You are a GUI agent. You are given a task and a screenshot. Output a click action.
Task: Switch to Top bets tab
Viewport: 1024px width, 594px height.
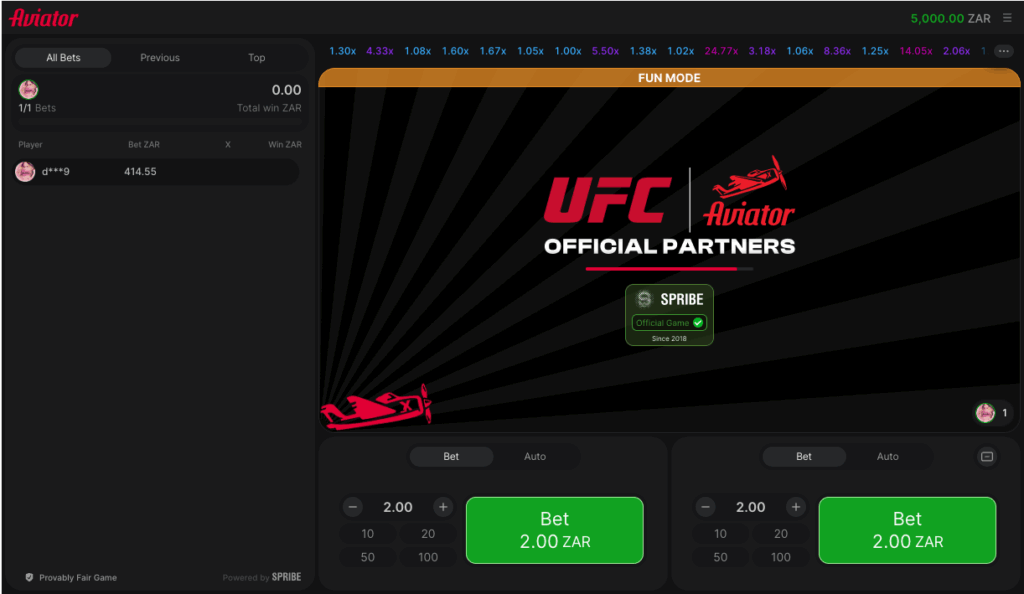tap(257, 57)
